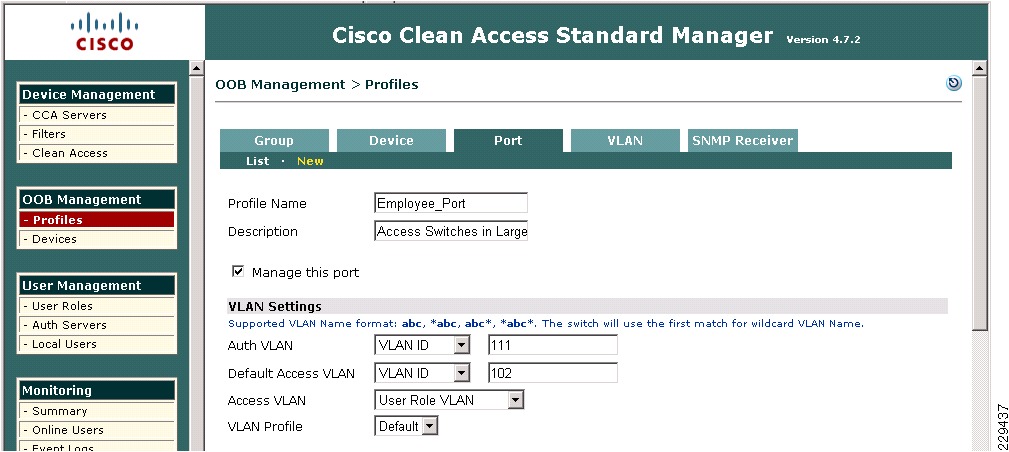Open Auth Servers in the sidebar
1009x452 pixels.
tap(97, 325)
